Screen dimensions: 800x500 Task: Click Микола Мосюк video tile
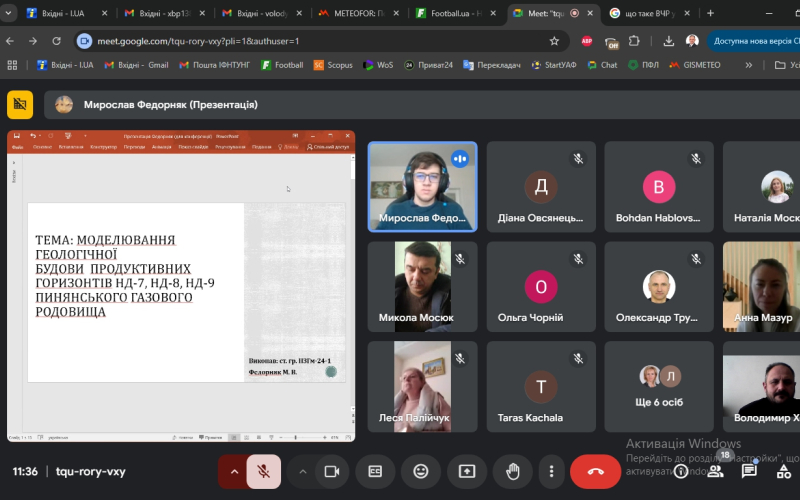click(422, 287)
